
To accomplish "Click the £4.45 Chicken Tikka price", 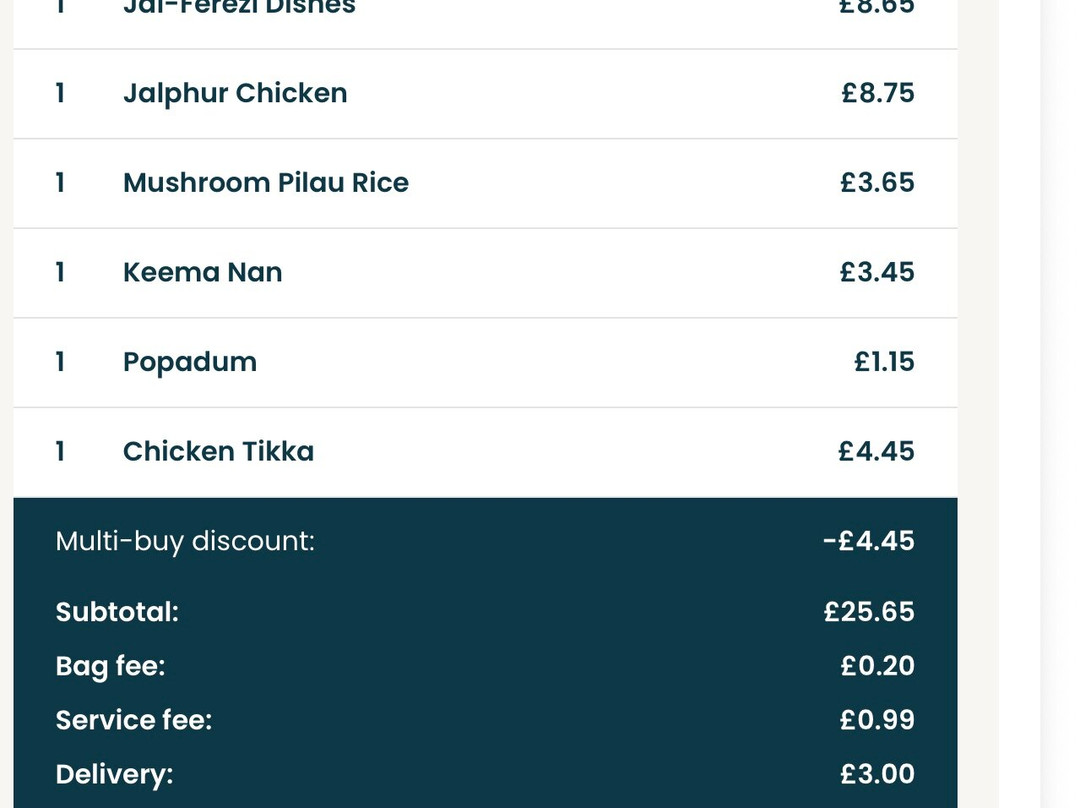I will click(876, 451).
